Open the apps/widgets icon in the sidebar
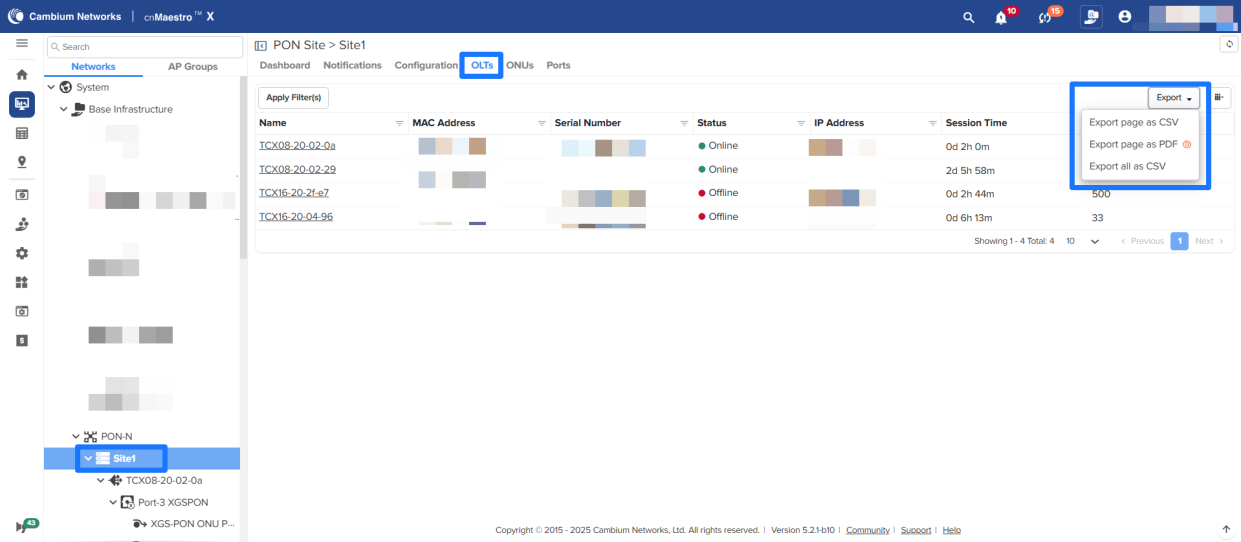Viewport: 1241px width, 542px height. pyautogui.click(x=21, y=282)
